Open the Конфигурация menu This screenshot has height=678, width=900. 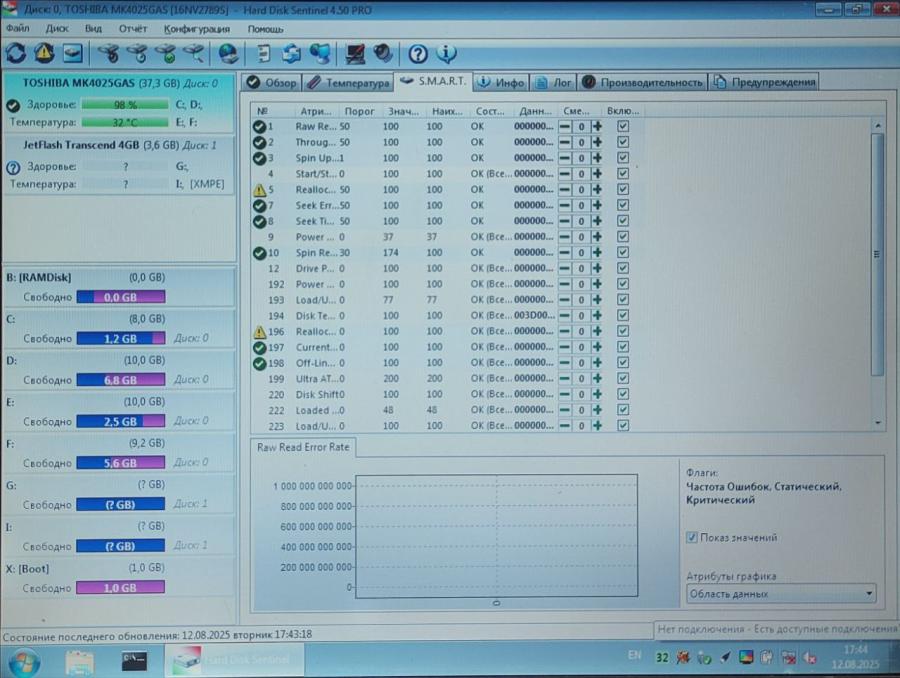pyautogui.click(x=197, y=29)
